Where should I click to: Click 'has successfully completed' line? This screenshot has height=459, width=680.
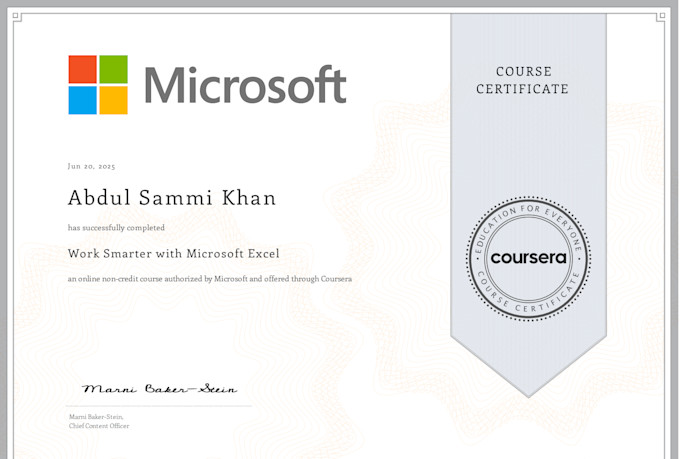point(116,228)
